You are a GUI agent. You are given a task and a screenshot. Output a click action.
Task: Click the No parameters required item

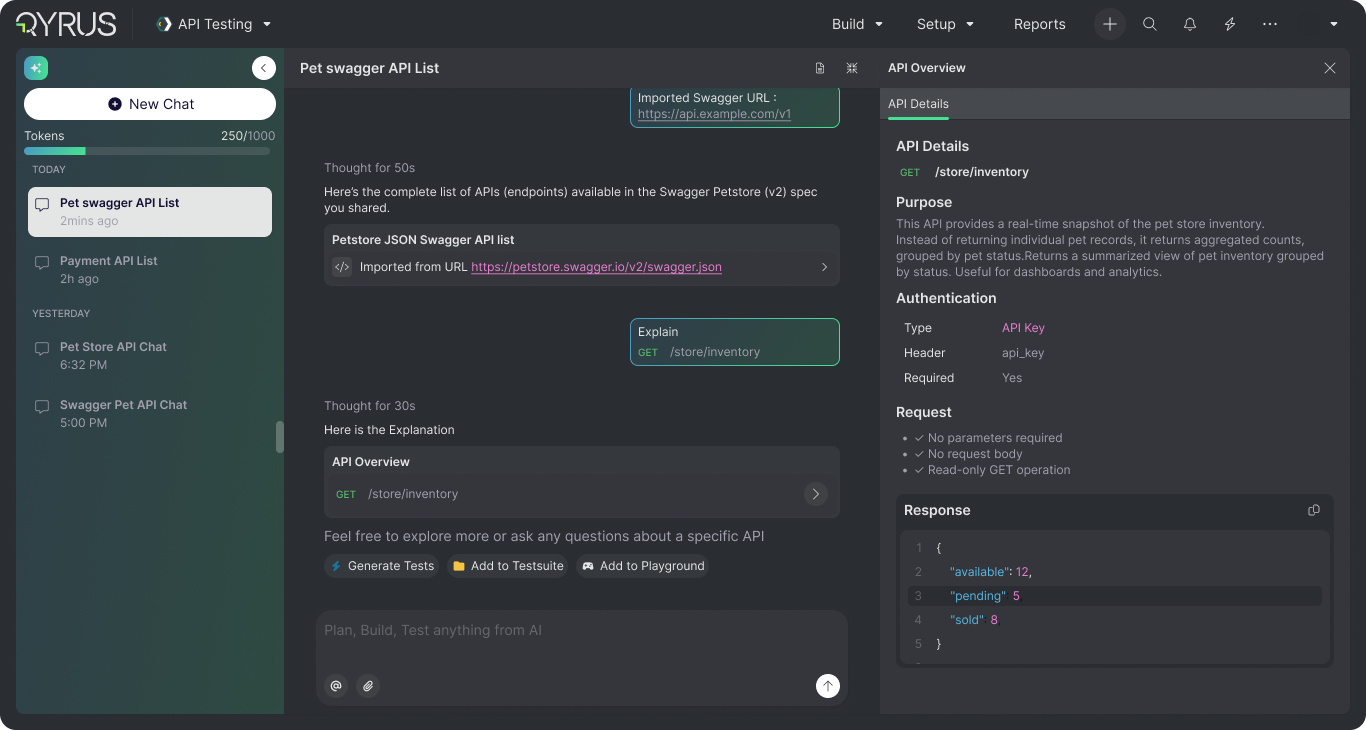988,438
